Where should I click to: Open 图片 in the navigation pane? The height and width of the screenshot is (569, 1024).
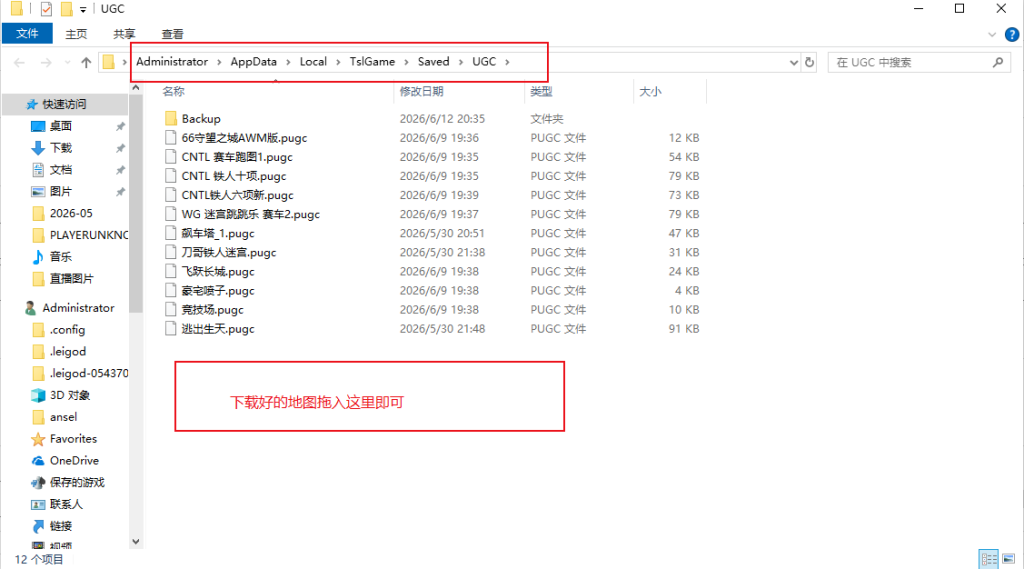tap(61, 191)
